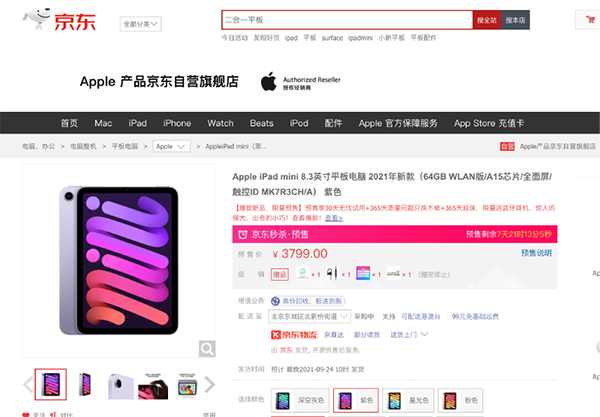Select the 深空灰色 color option
Screen dimensions: 600x417
300,400
